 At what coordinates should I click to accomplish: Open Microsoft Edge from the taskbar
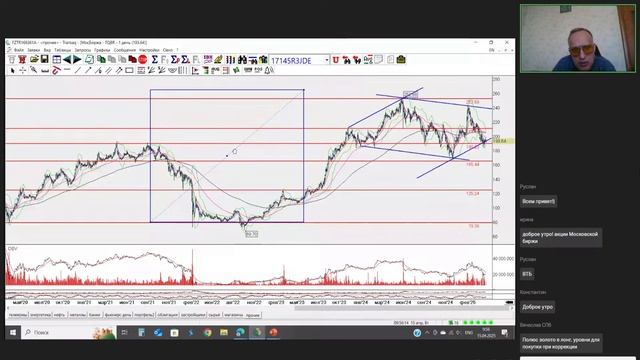[240, 333]
